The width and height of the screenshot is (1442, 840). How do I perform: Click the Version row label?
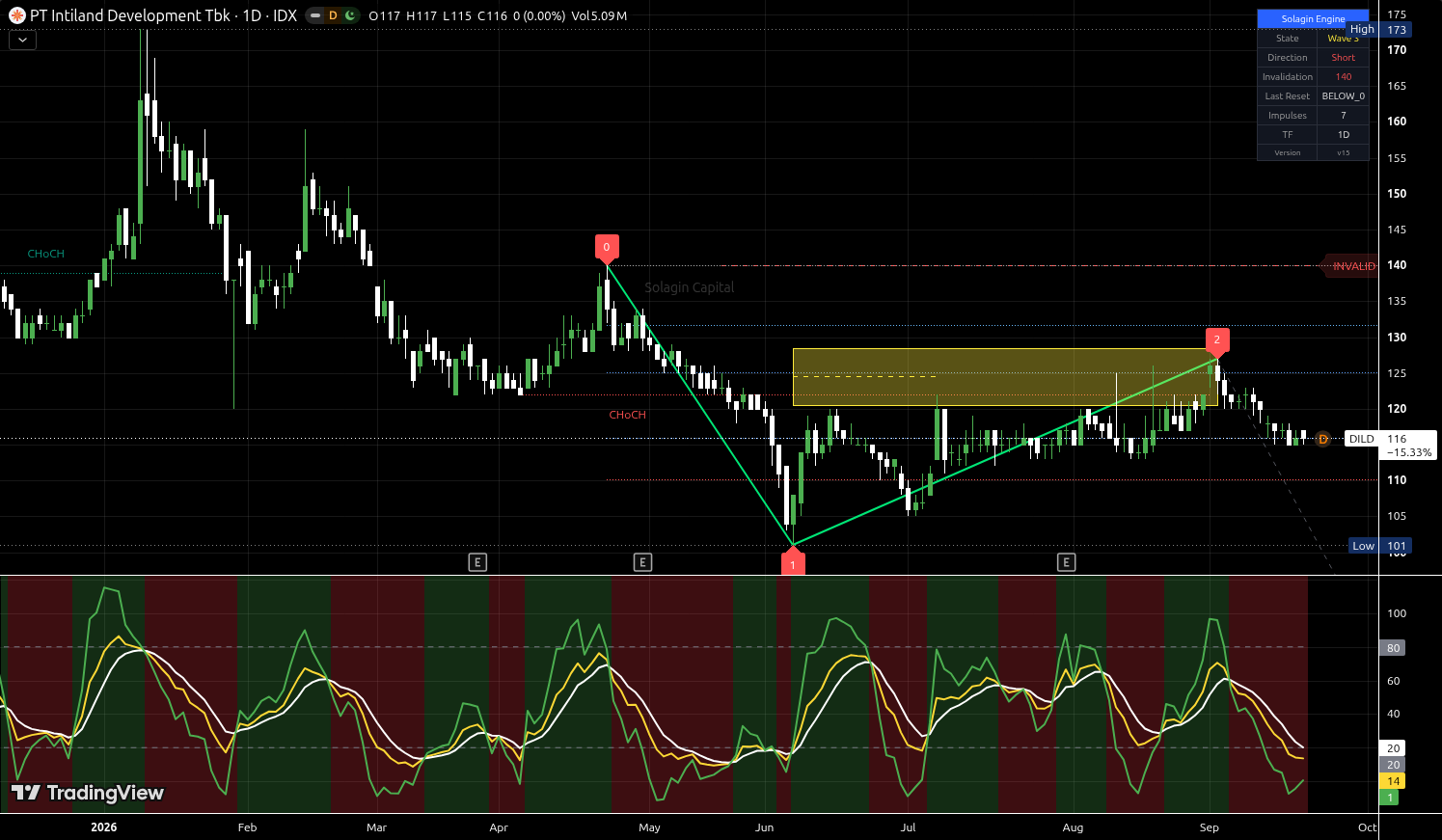click(1288, 152)
